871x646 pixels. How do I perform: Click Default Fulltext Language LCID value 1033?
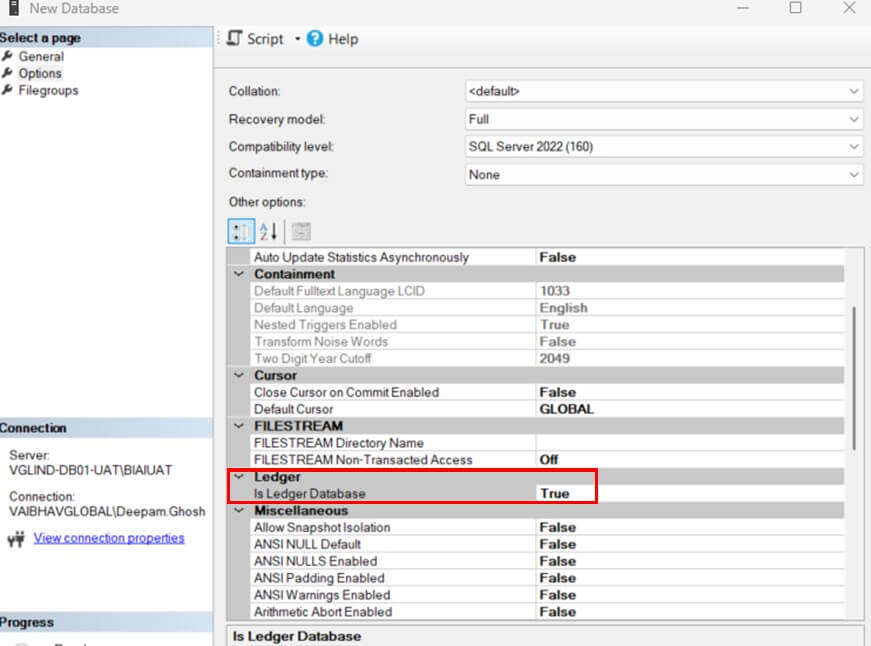pyautogui.click(x=555, y=291)
